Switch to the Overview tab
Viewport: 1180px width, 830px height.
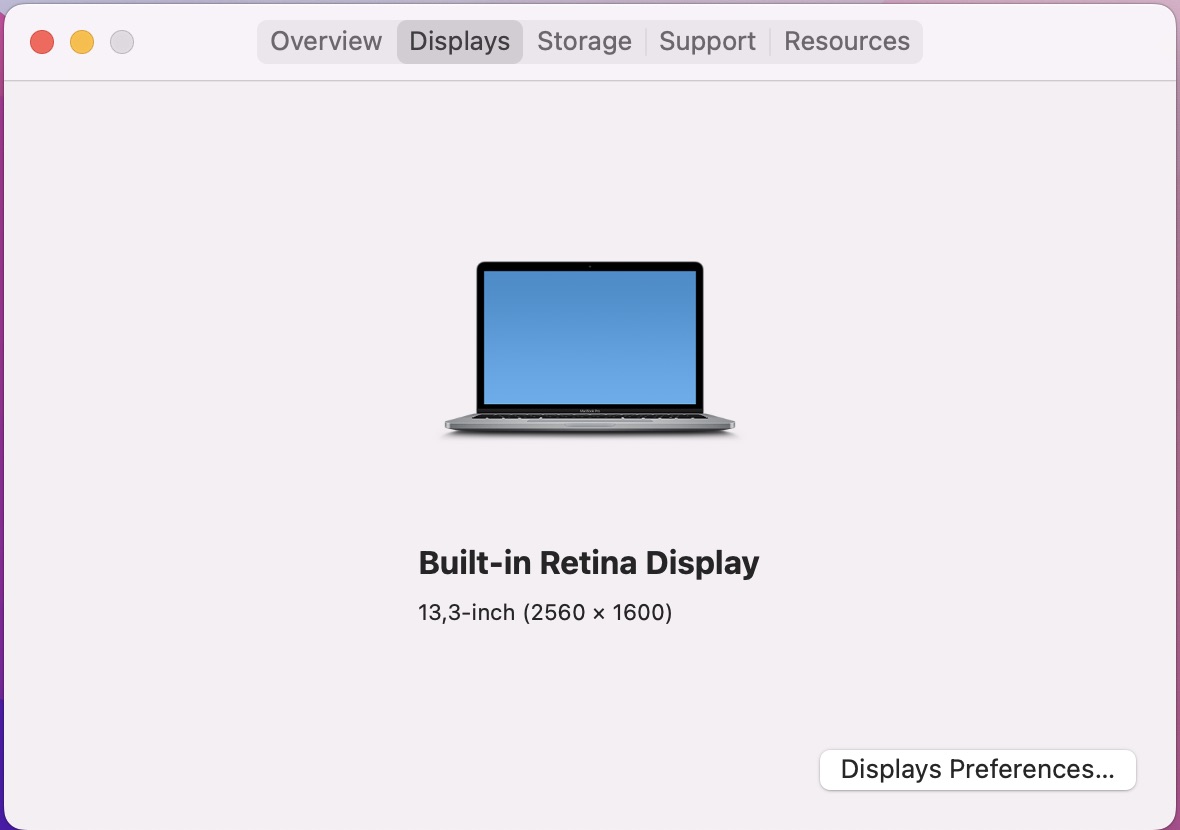[326, 41]
